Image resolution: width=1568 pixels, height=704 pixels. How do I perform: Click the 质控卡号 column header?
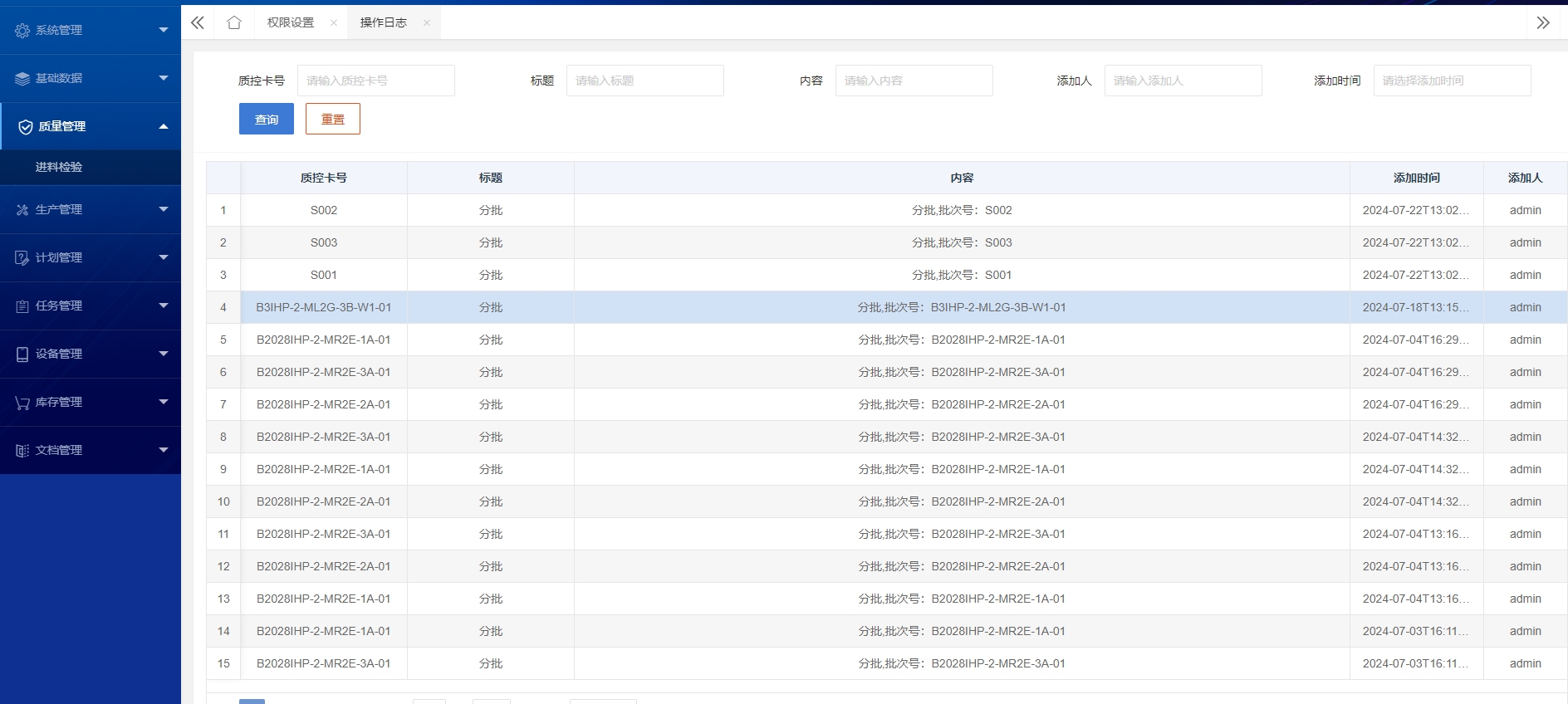point(324,178)
